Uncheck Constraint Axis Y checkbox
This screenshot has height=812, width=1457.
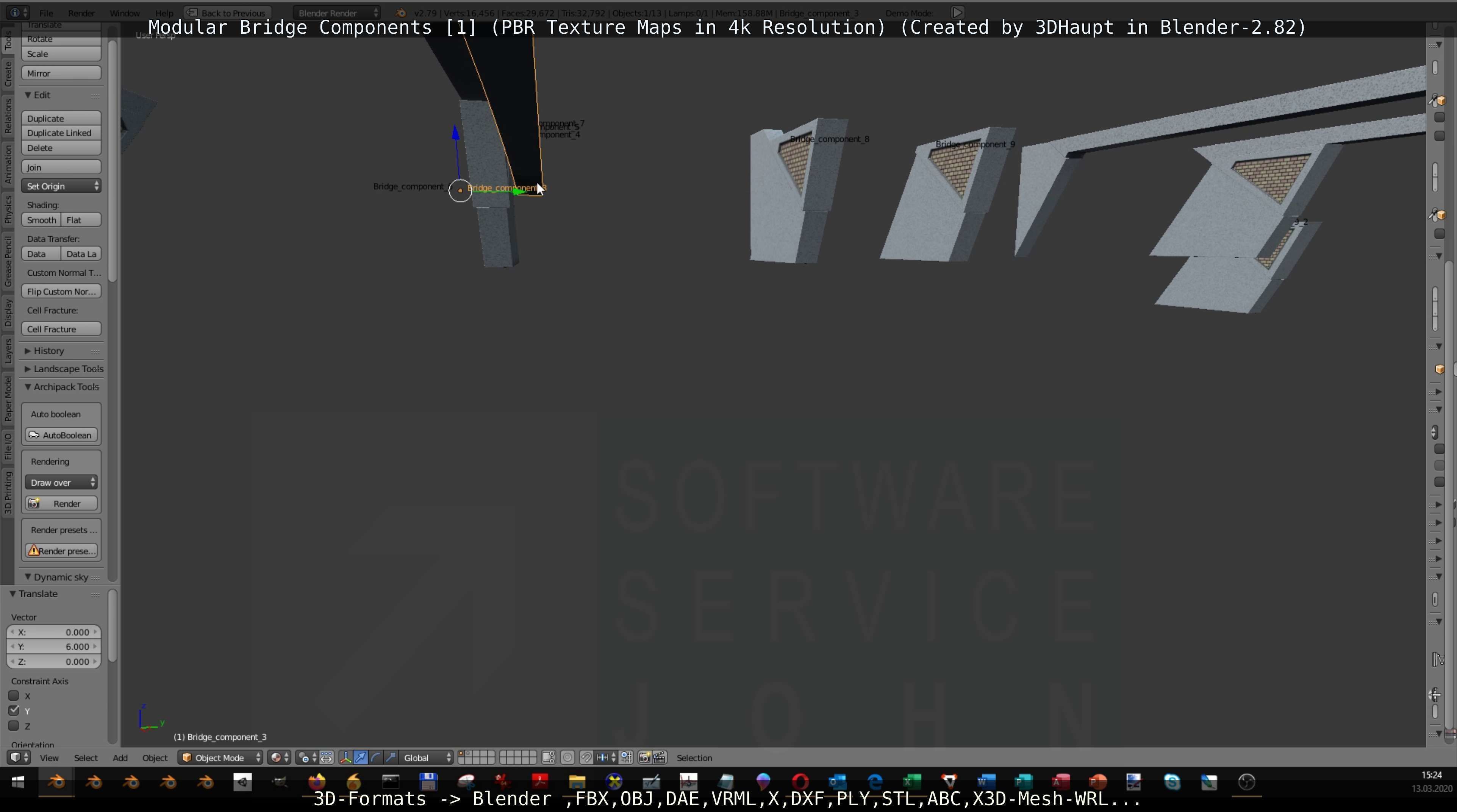14,710
